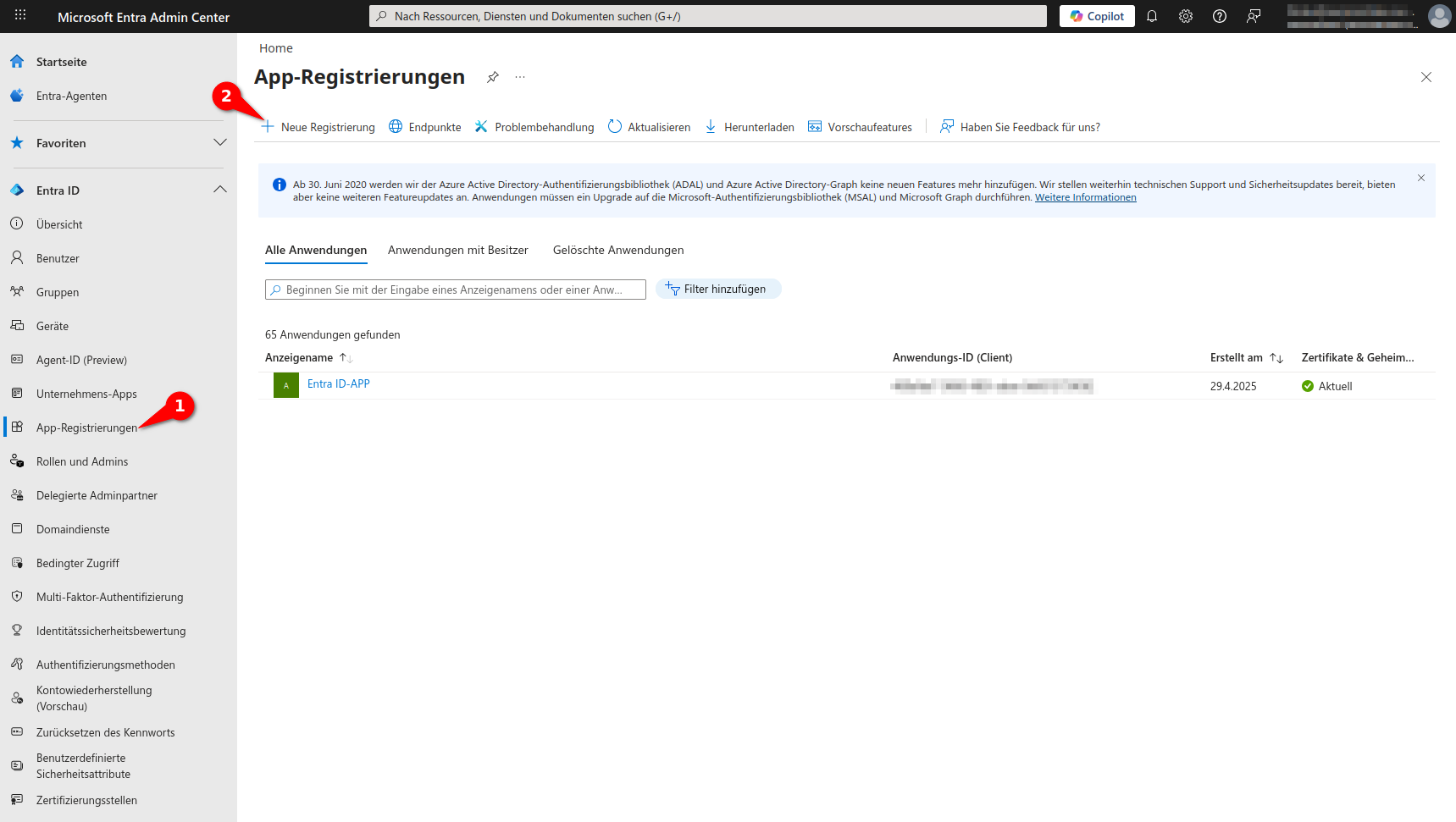The height and width of the screenshot is (822, 1456).
Task: Open the Entra ID-APP link
Action: (x=339, y=384)
